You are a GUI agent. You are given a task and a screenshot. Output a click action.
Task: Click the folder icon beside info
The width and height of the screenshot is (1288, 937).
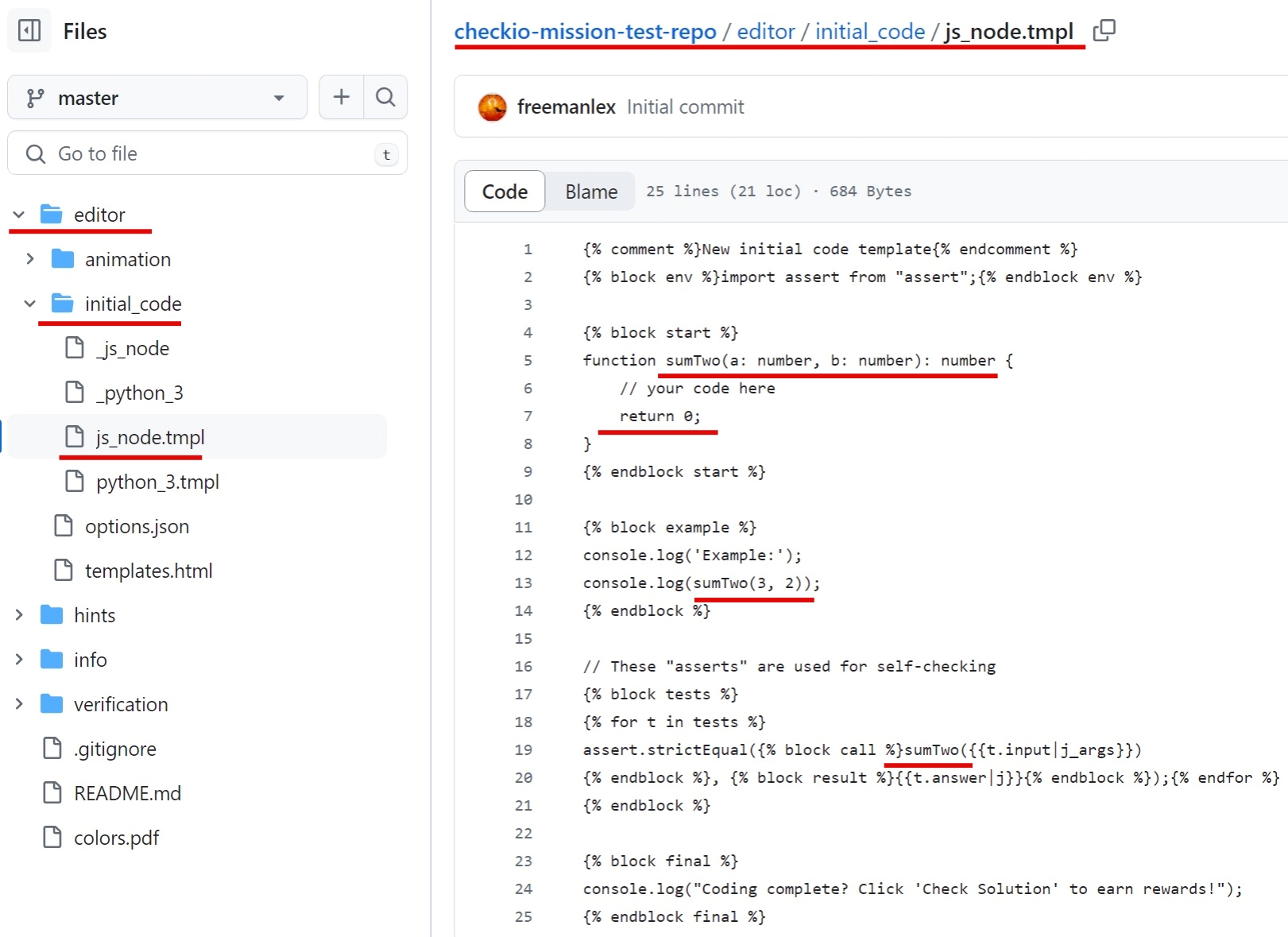coord(52,659)
